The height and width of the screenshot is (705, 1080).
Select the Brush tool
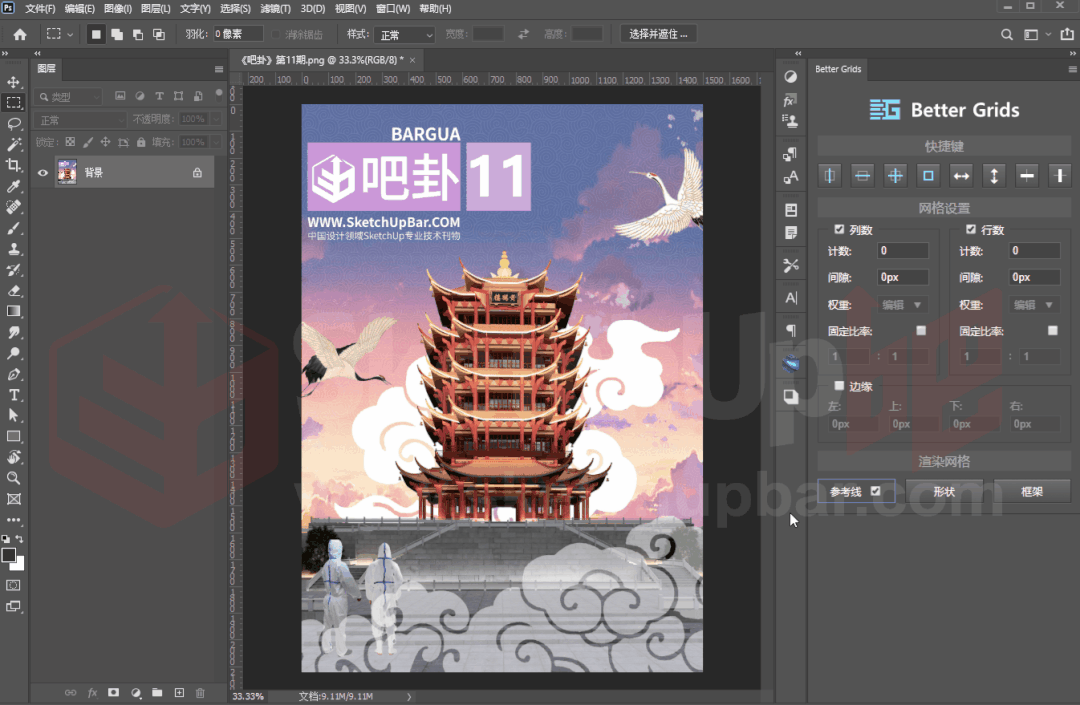coord(14,228)
